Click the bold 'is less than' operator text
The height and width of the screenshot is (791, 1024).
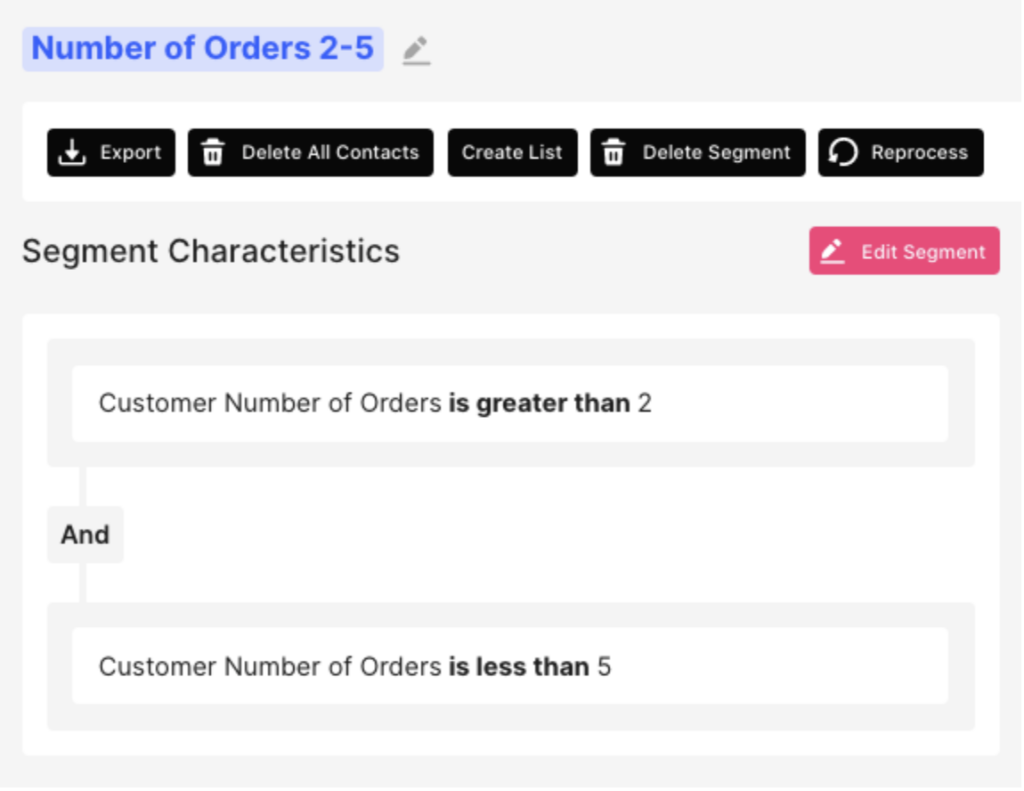click(x=519, y=667)
